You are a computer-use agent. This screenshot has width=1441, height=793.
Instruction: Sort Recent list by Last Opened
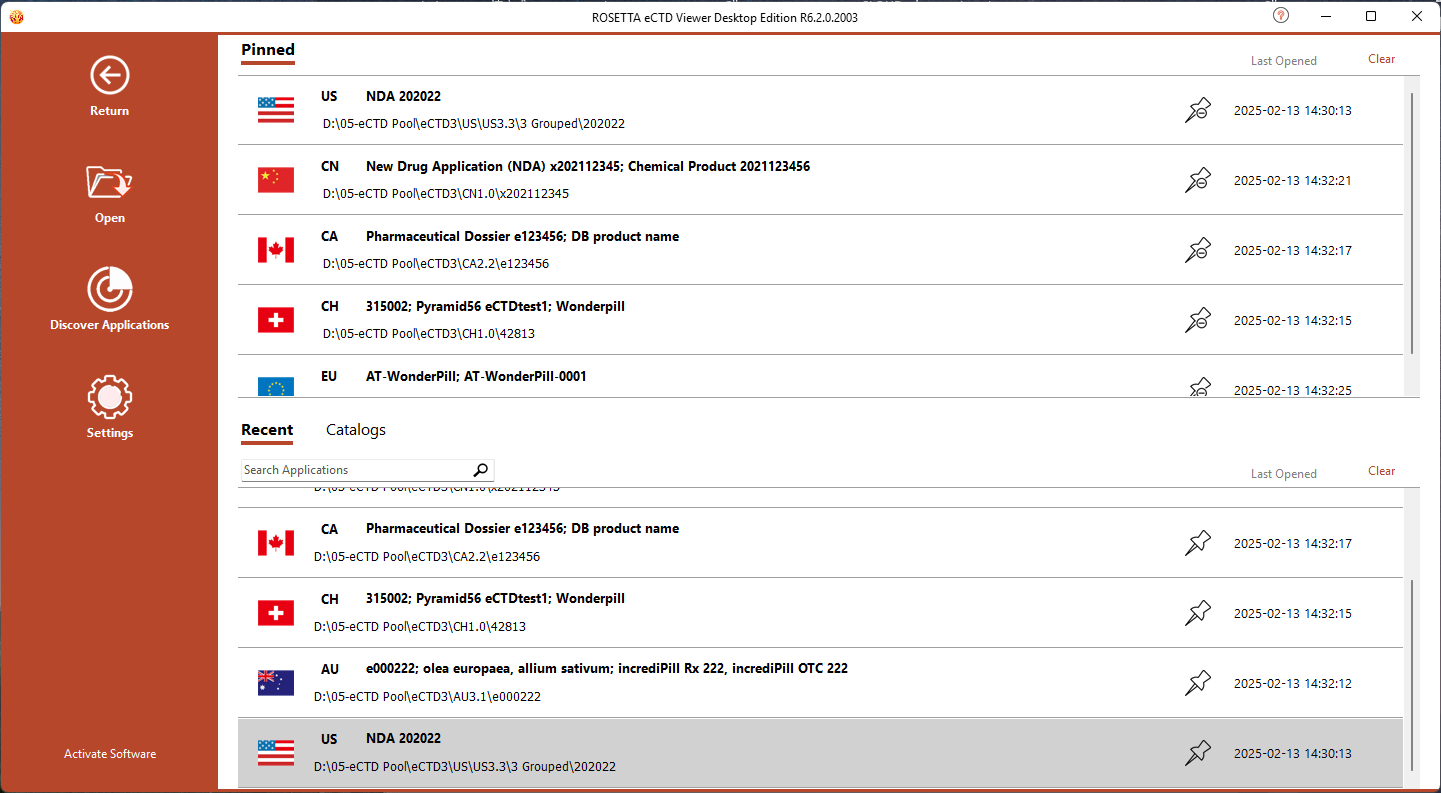pos(1284,474)
